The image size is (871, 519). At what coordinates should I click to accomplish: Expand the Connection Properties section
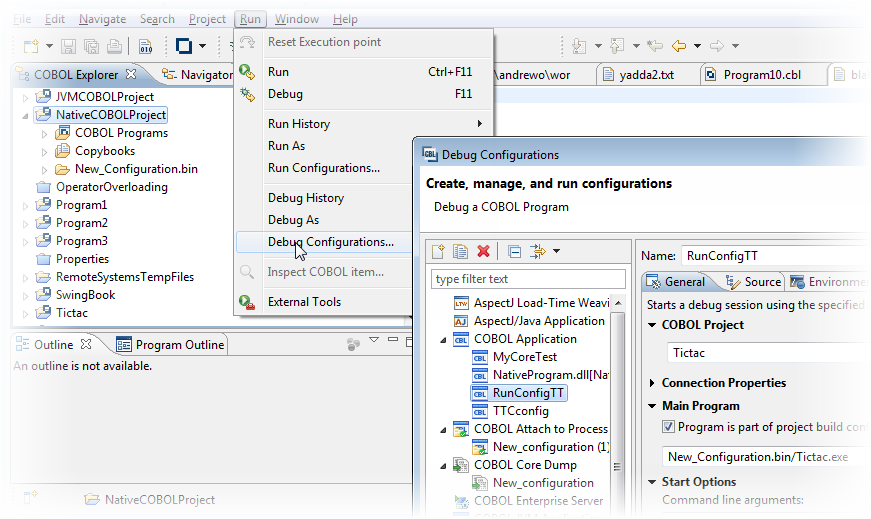(652, 383)
